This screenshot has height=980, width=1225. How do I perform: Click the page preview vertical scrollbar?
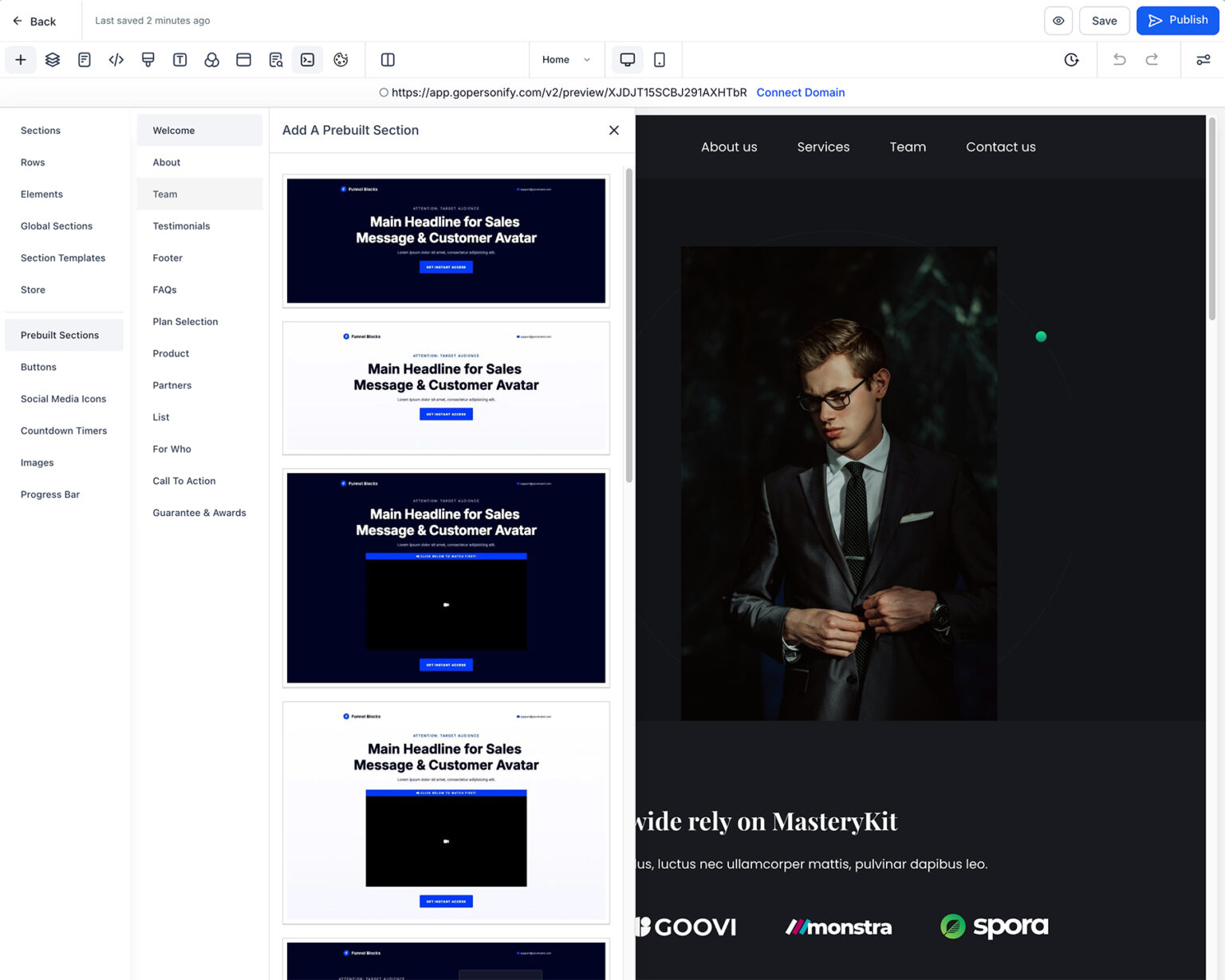[1212, 219]
